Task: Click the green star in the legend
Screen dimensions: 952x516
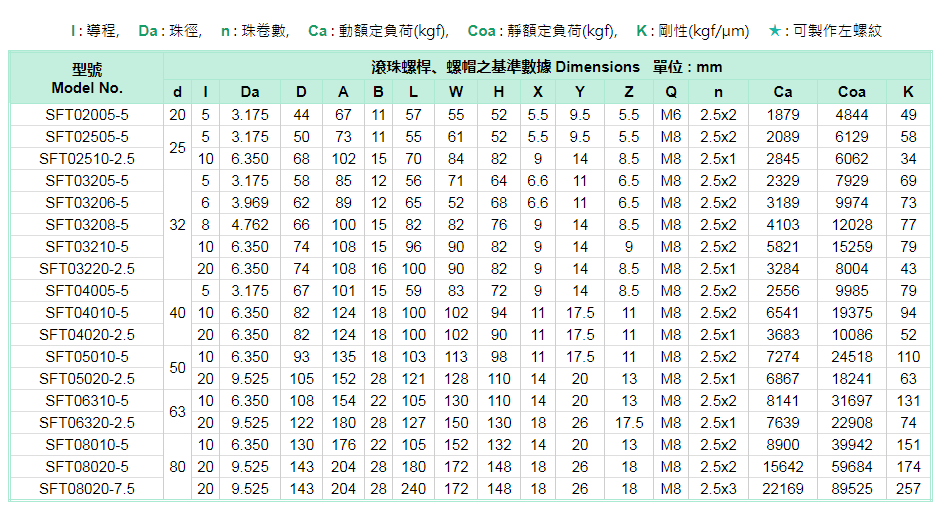Action: click(775, 31)
